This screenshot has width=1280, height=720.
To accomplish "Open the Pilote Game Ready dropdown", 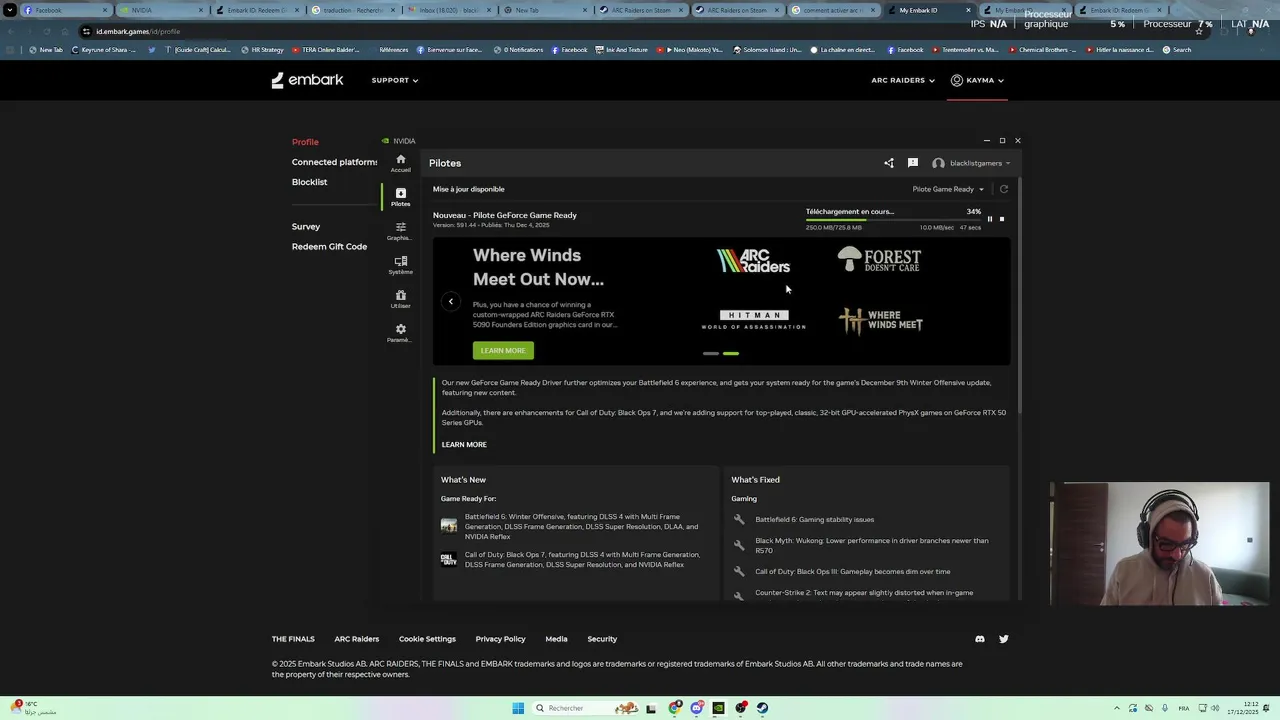I will coord(948,189).
